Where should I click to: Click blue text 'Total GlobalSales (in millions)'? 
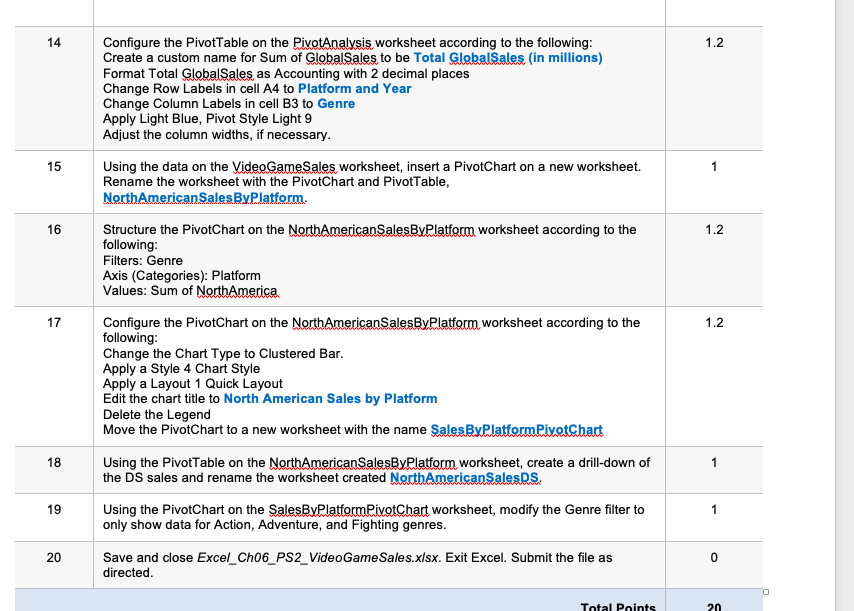tap(508, 58)
